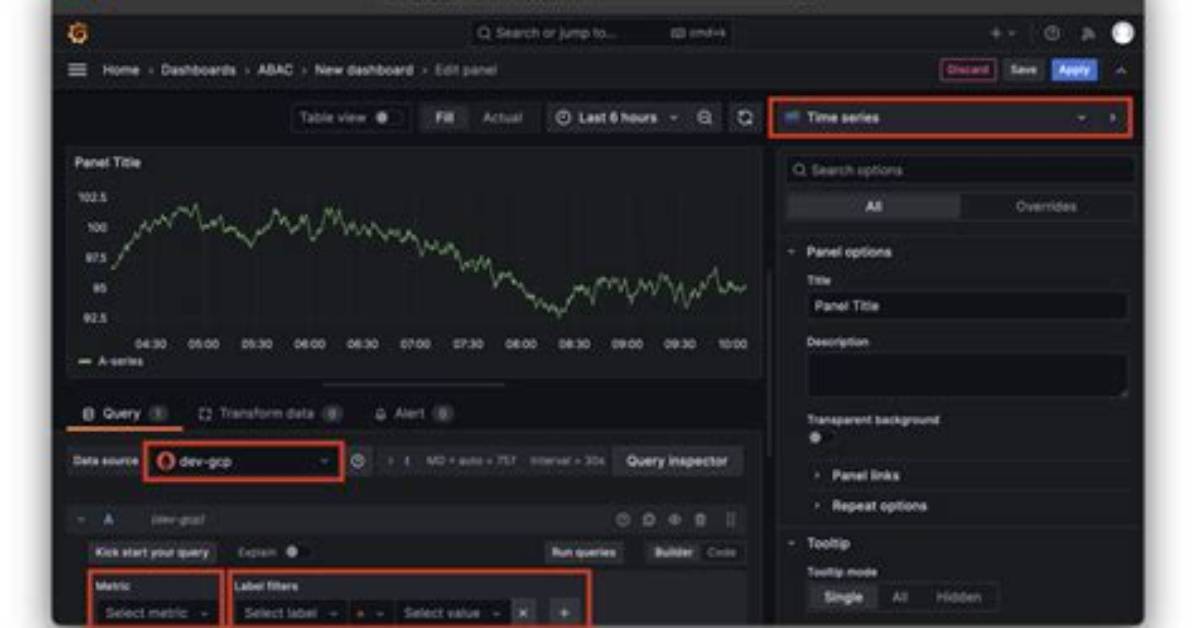
Task: Open Select label dropdown
Action: [290, 613]
